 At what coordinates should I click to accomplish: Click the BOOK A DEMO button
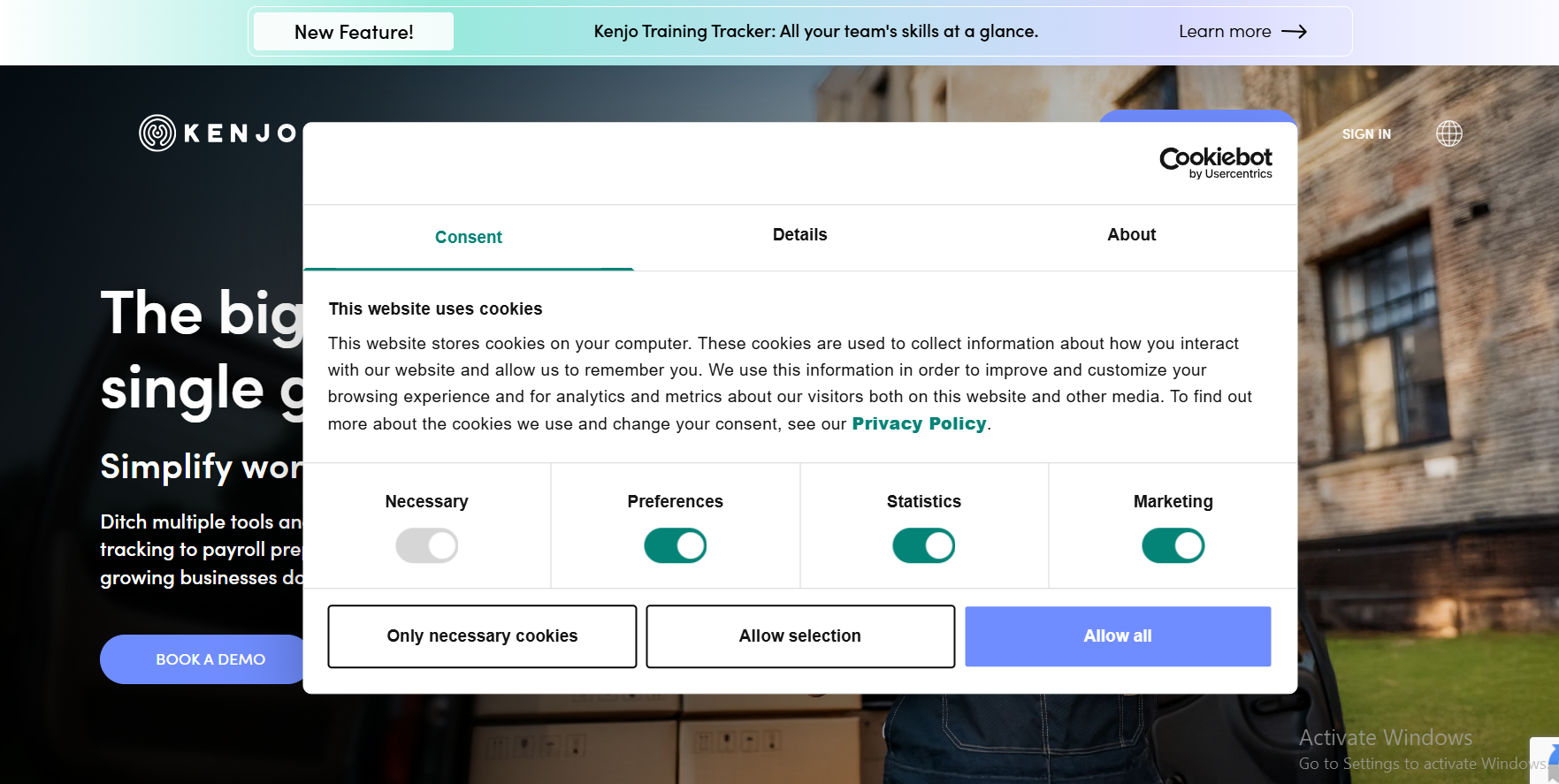click(209, 659)
